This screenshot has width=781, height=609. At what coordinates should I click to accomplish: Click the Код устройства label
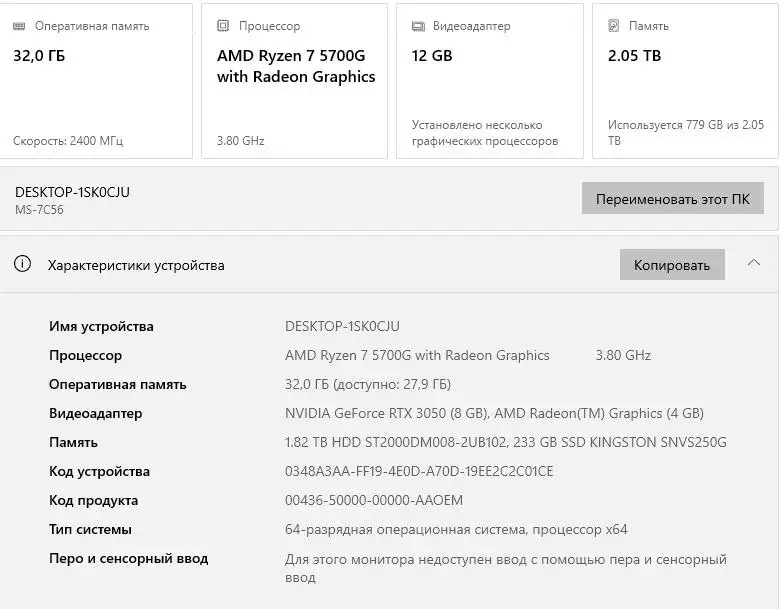click(99, 471)
